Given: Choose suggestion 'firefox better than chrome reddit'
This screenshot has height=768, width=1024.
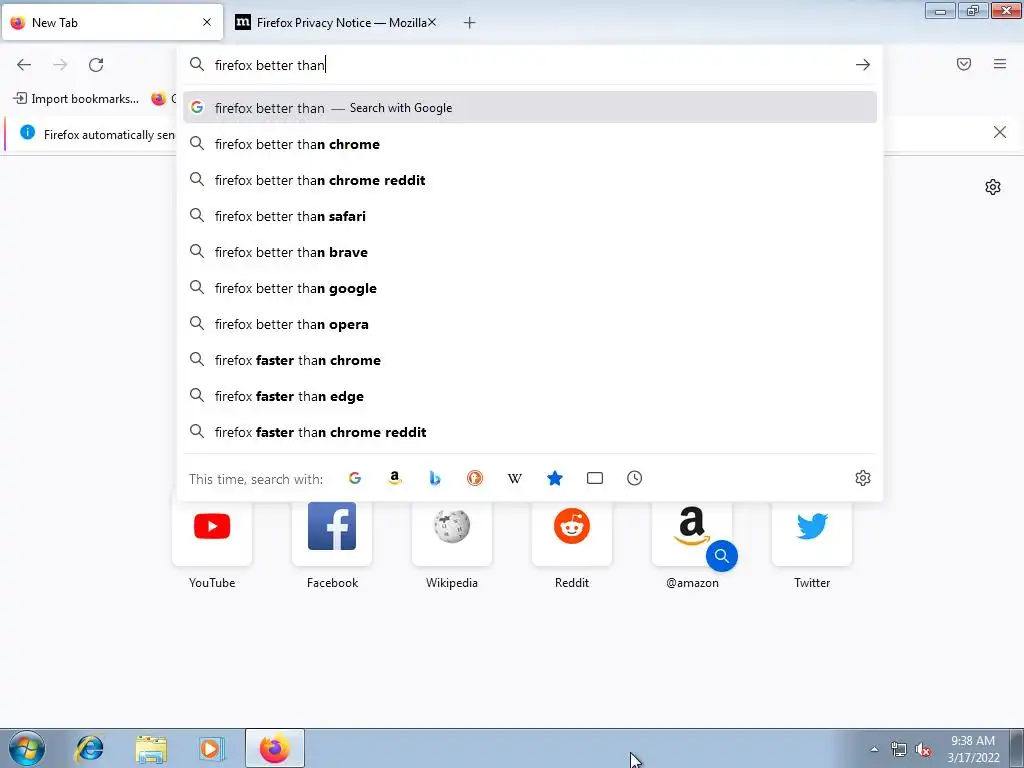Looking at the screenshot, I should click(530, 180).
